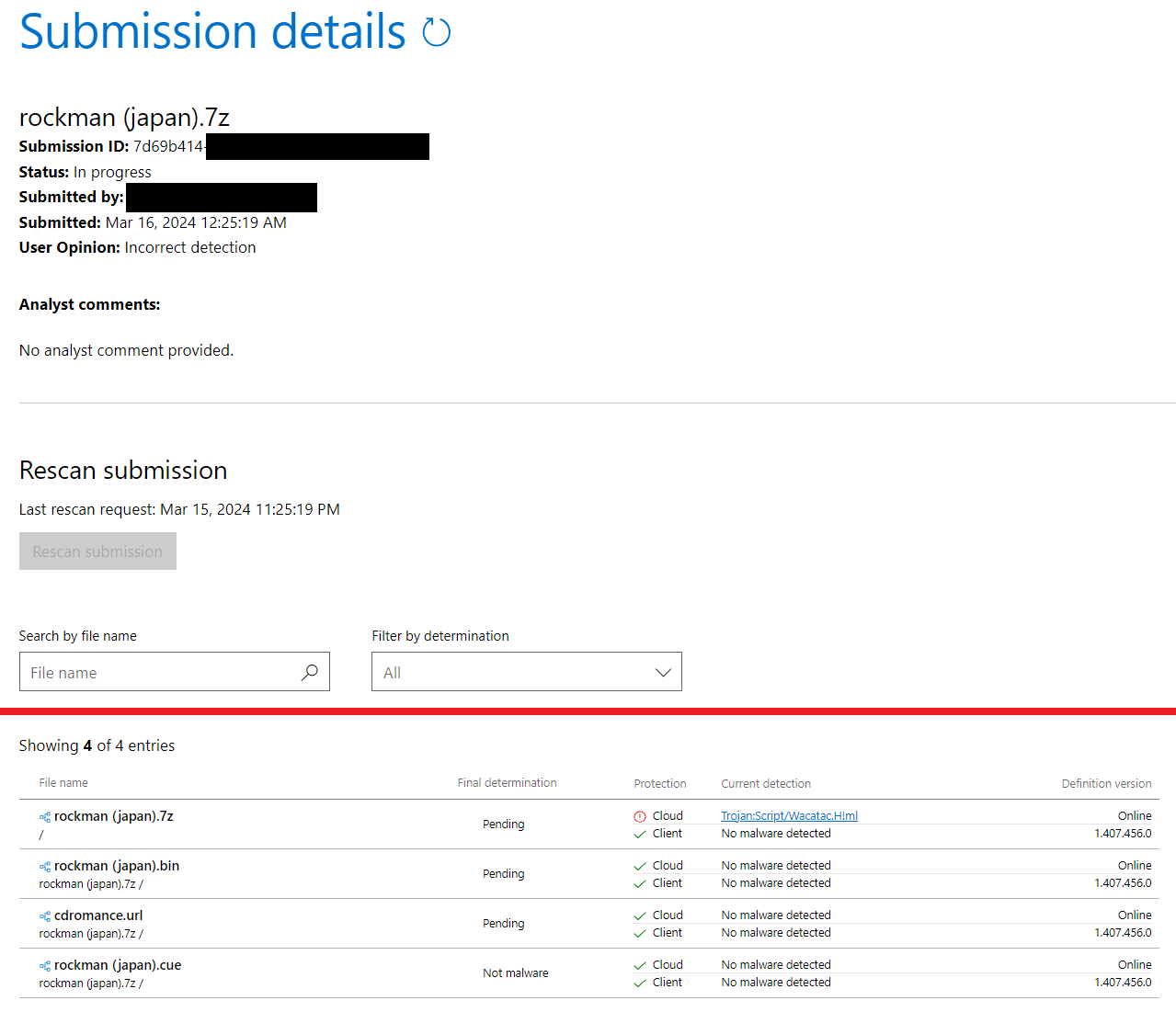Select the rockman (japan).cue file name
The width and height of the screenshot is (1176, 1012).
click(118, 965)
